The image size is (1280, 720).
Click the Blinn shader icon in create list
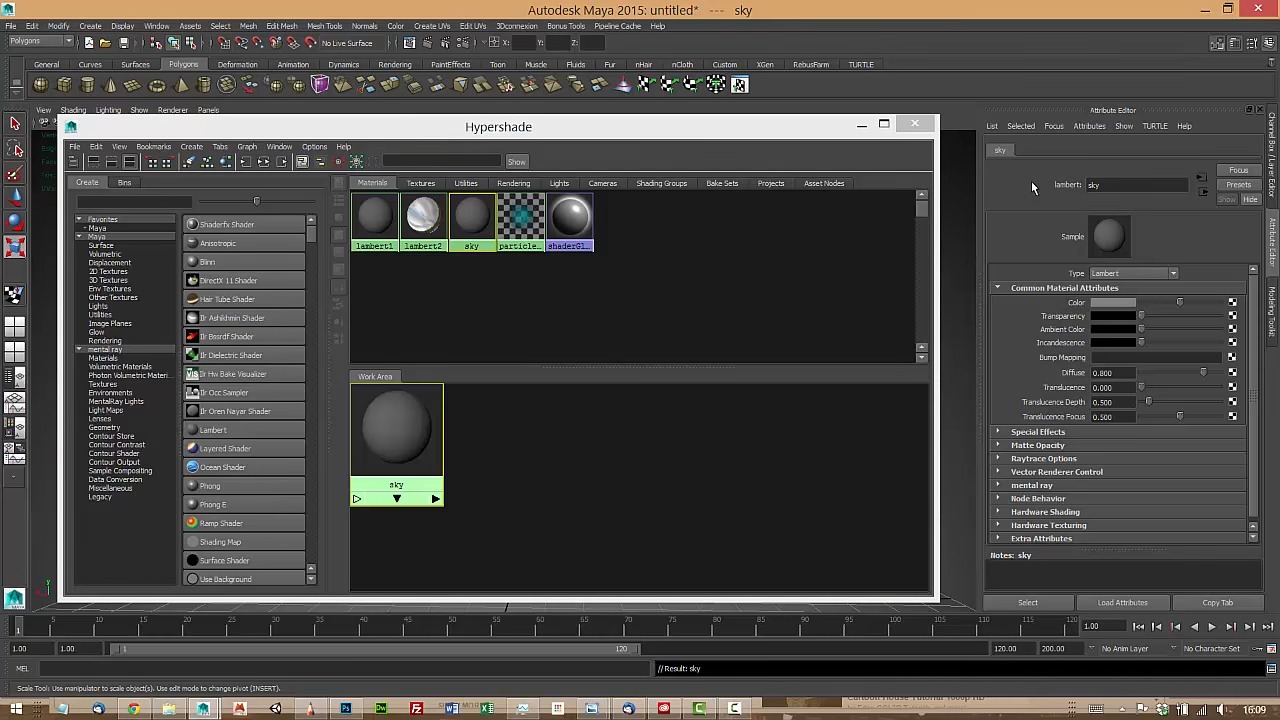192,262
